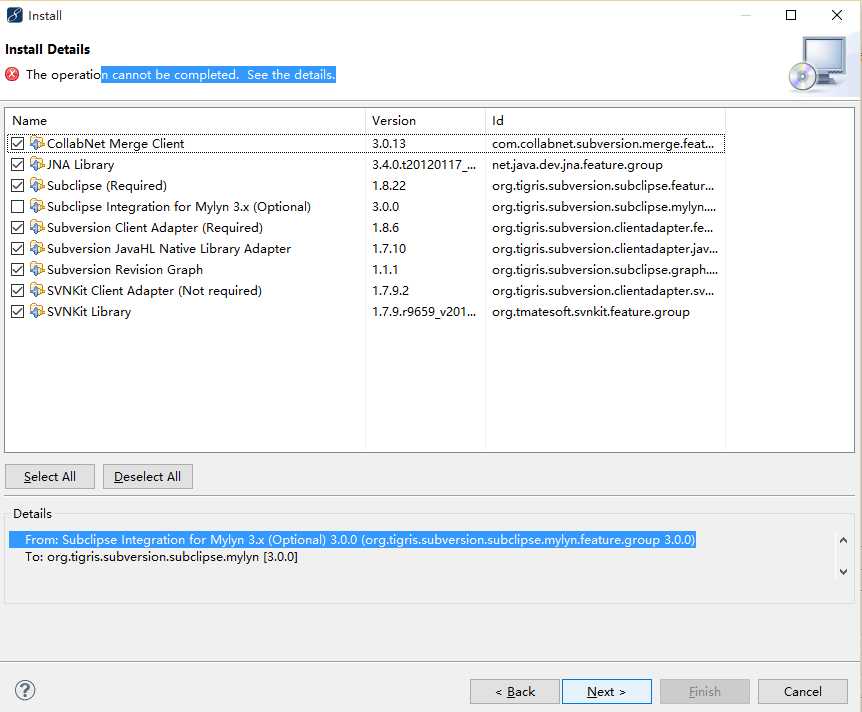The width and height of the screenshot is (862, 712).
Task: Click the CollabNet Merge Client feature icon
Action: pos(37,143)
